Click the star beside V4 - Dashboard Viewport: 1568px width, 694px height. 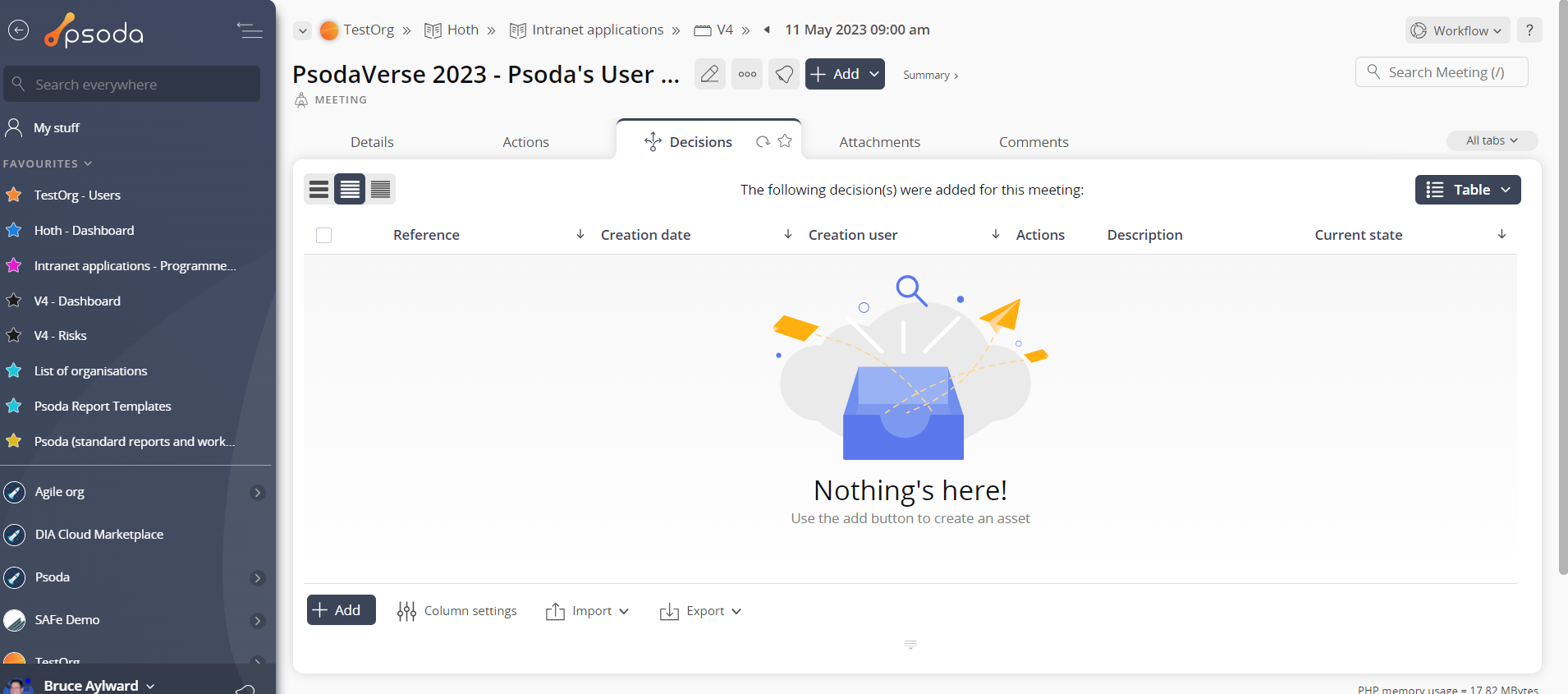[x=14, y=301]
